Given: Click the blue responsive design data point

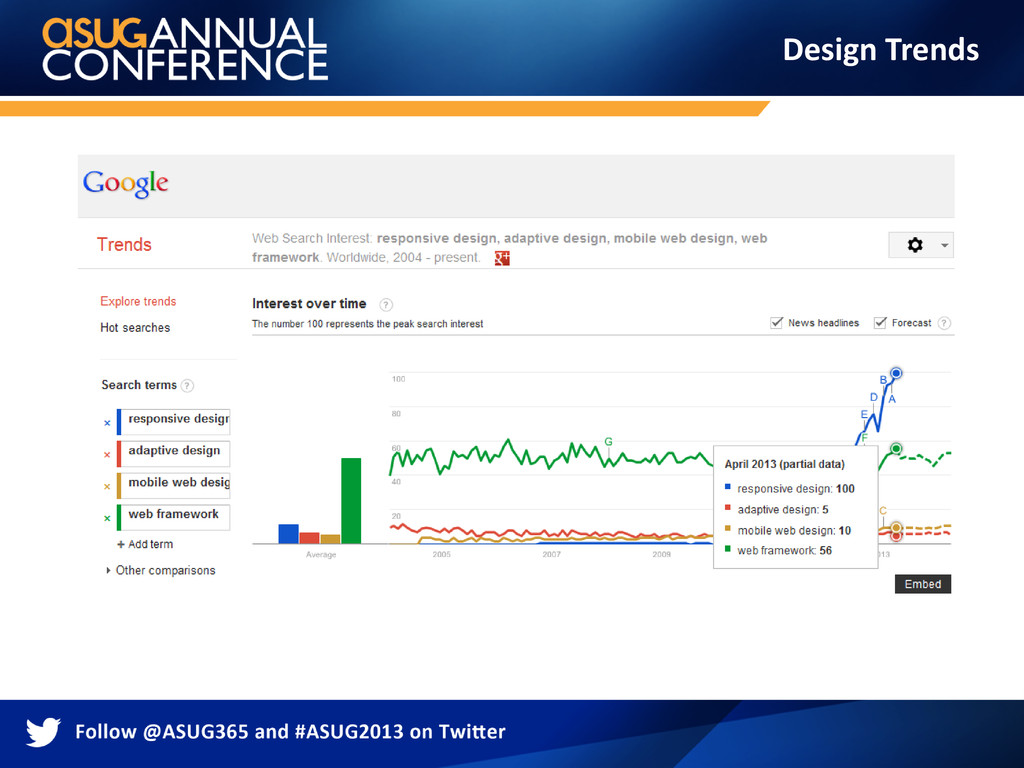Looking at the screenshot, I should click(896, 373).
